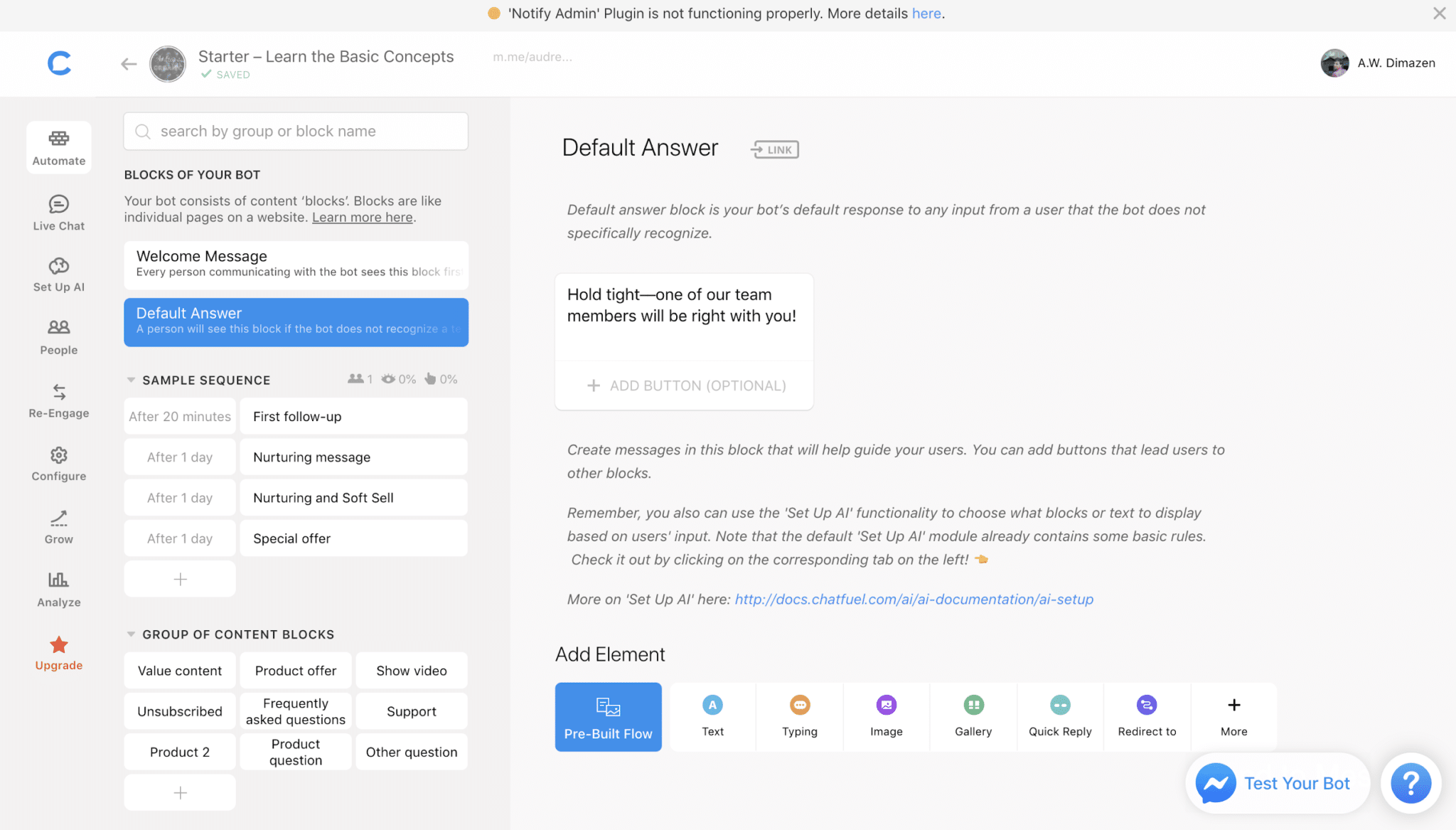1456x830 pixels.
Task: Switch to the Automate tab
Action: pos(58,147)
